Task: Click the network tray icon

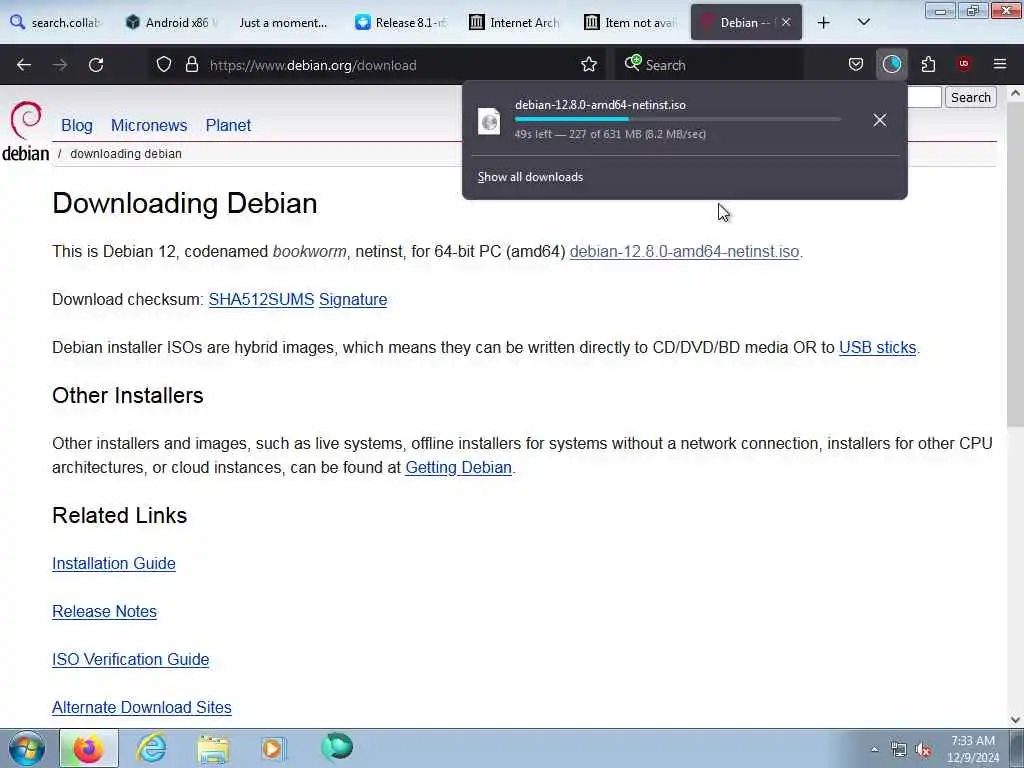Action: 899,750
